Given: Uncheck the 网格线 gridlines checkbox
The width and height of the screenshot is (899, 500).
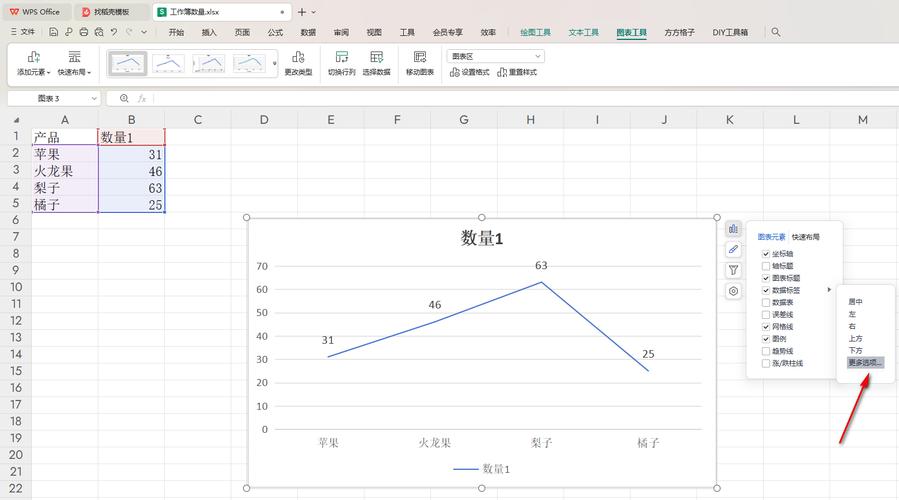Looking at the screenshot, I should 765,327.
